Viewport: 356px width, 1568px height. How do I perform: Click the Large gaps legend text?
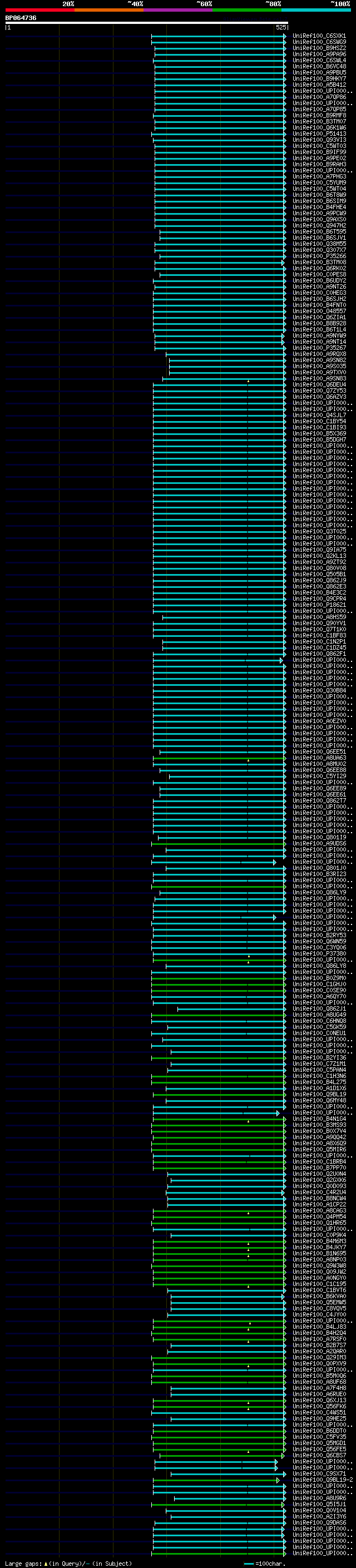click(x=68, y=1564)
